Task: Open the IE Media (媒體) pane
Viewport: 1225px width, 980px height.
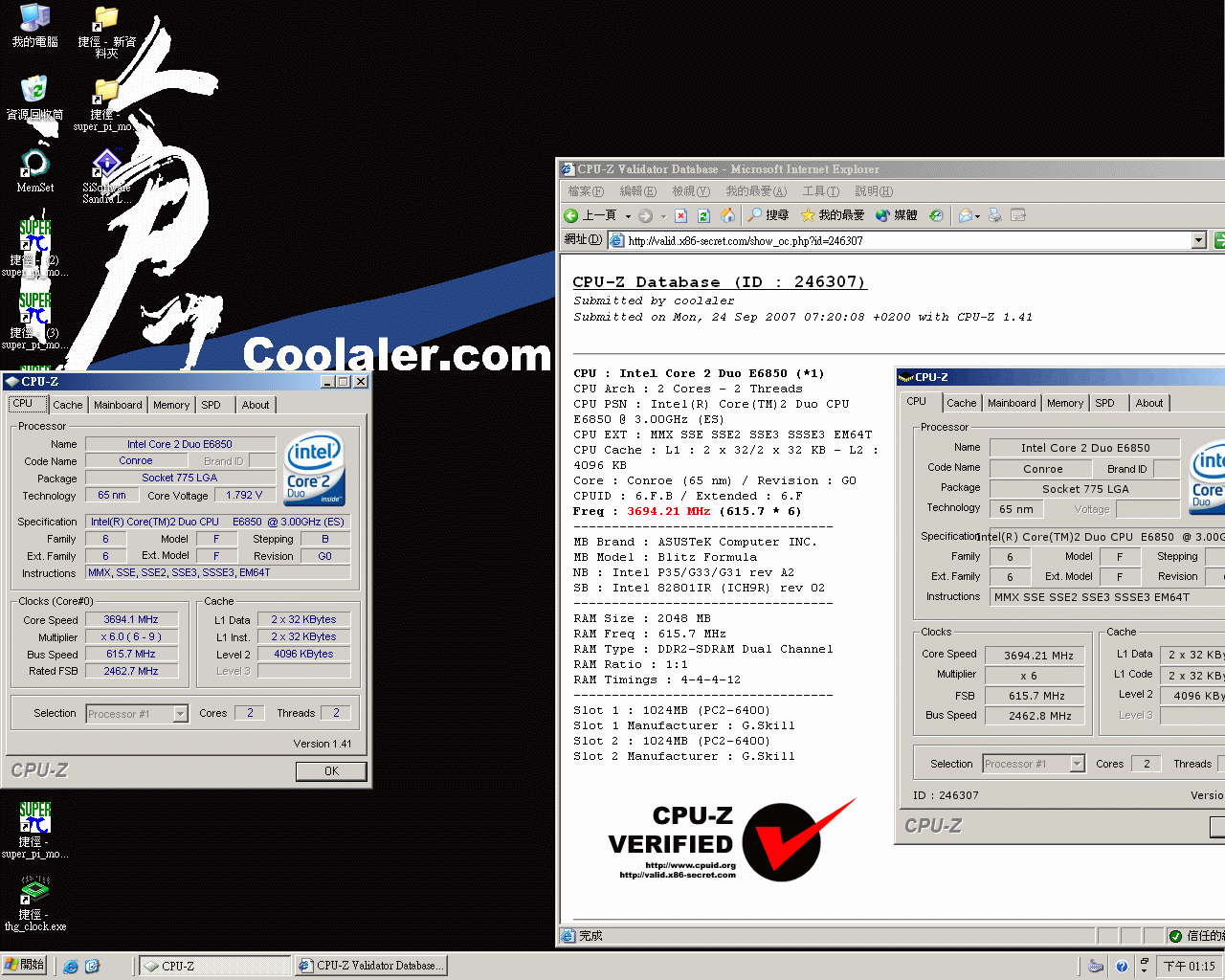Action: pos(897,215)
